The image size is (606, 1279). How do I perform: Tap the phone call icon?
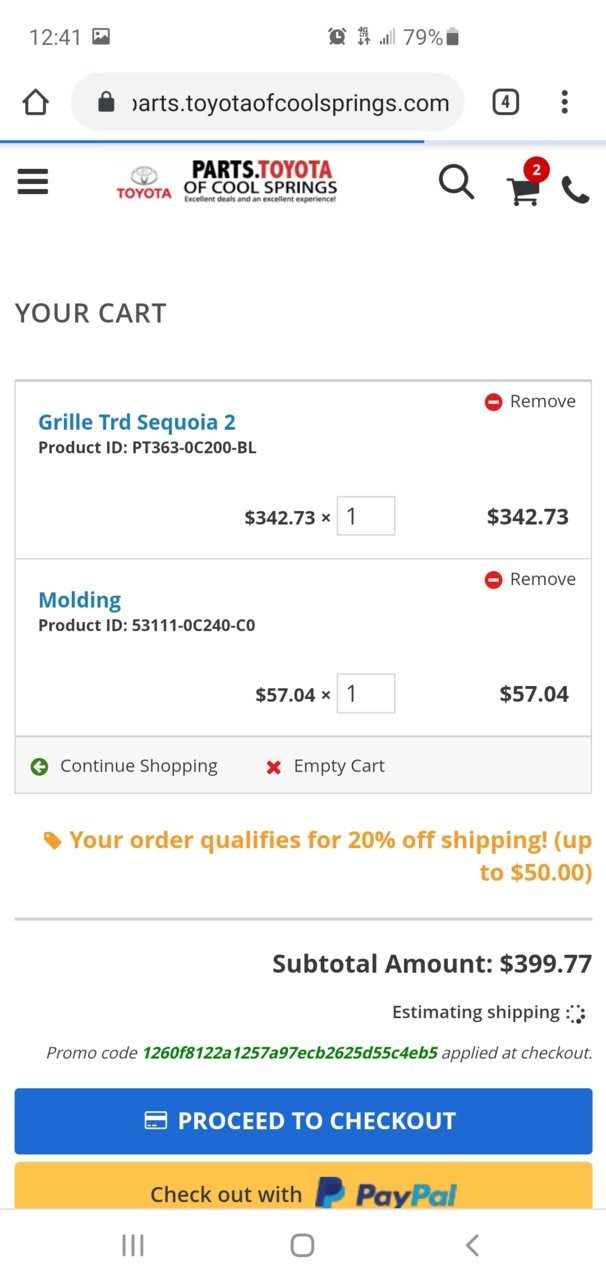point(575,190)
